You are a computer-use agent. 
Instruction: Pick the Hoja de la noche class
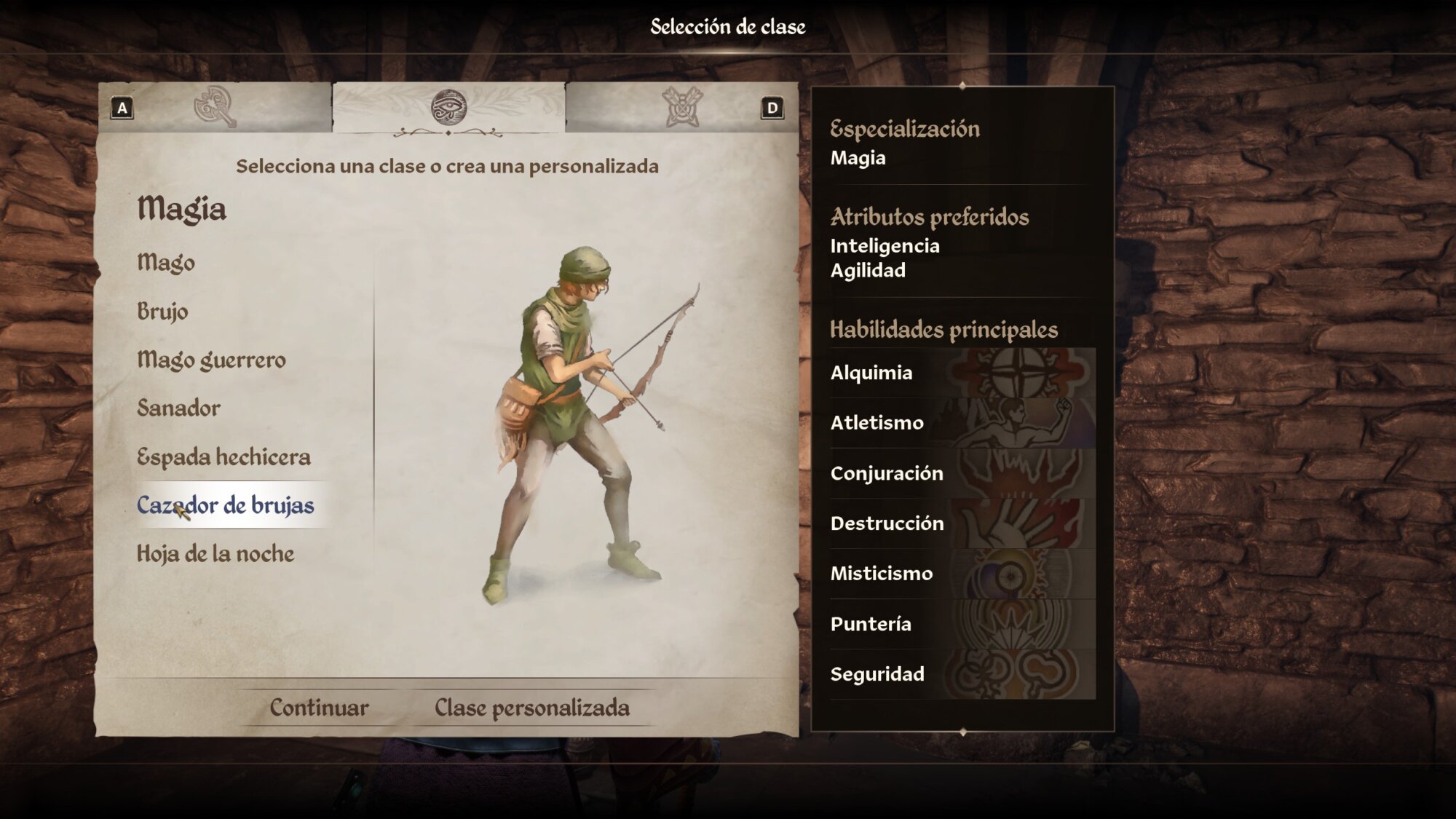click(215, 553)
